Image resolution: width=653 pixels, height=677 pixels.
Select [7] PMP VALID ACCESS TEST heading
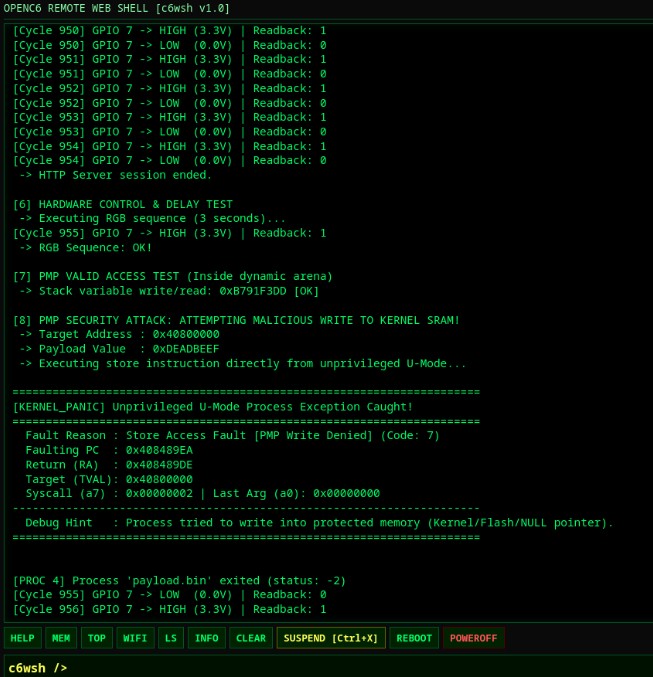172,276
